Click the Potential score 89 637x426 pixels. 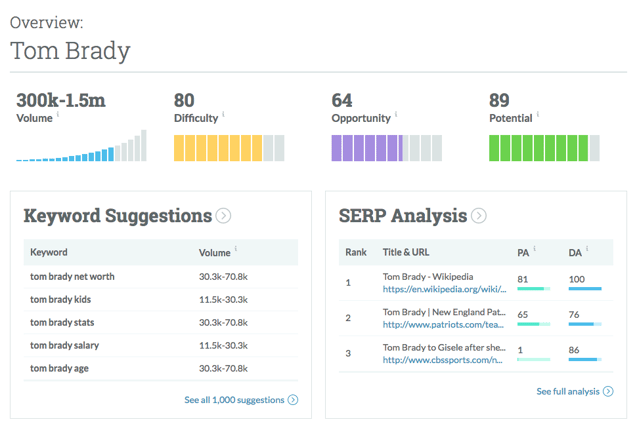tap(499, 100)
